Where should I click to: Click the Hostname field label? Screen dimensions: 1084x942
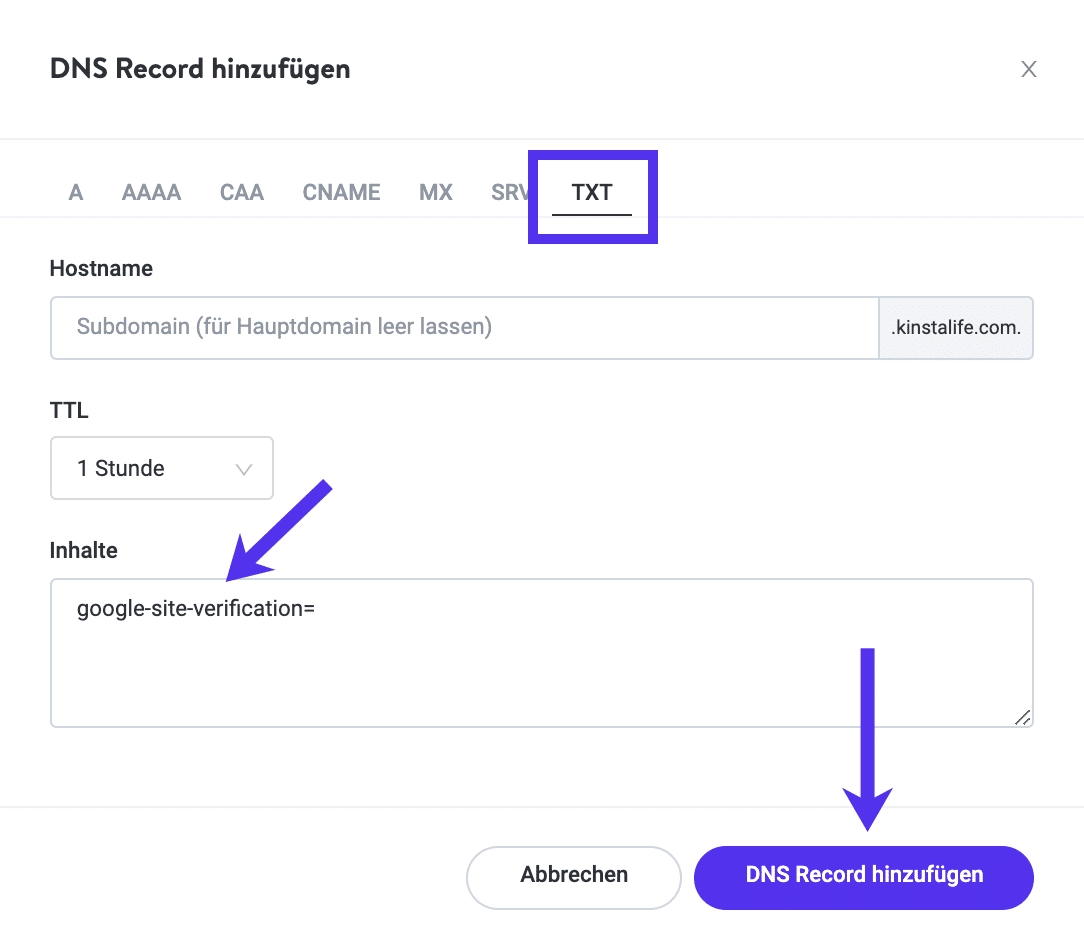(x=101, y=269)
